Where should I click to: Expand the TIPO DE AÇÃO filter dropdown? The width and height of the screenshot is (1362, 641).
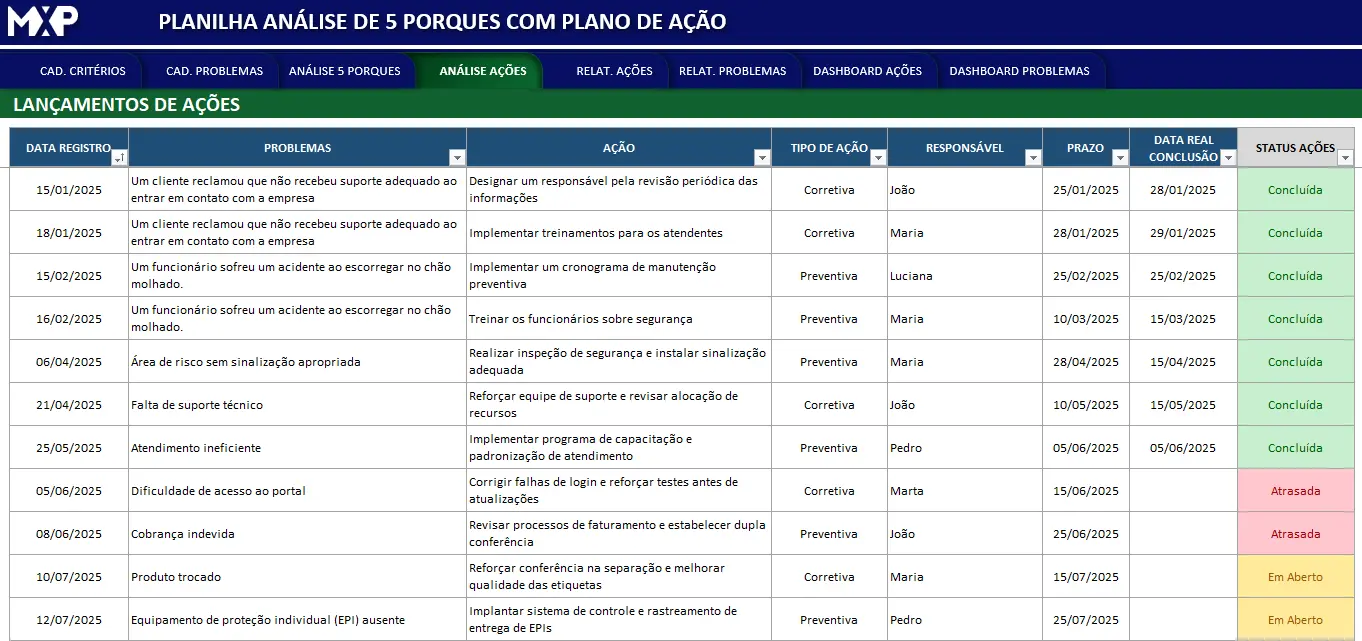(878, 158)
